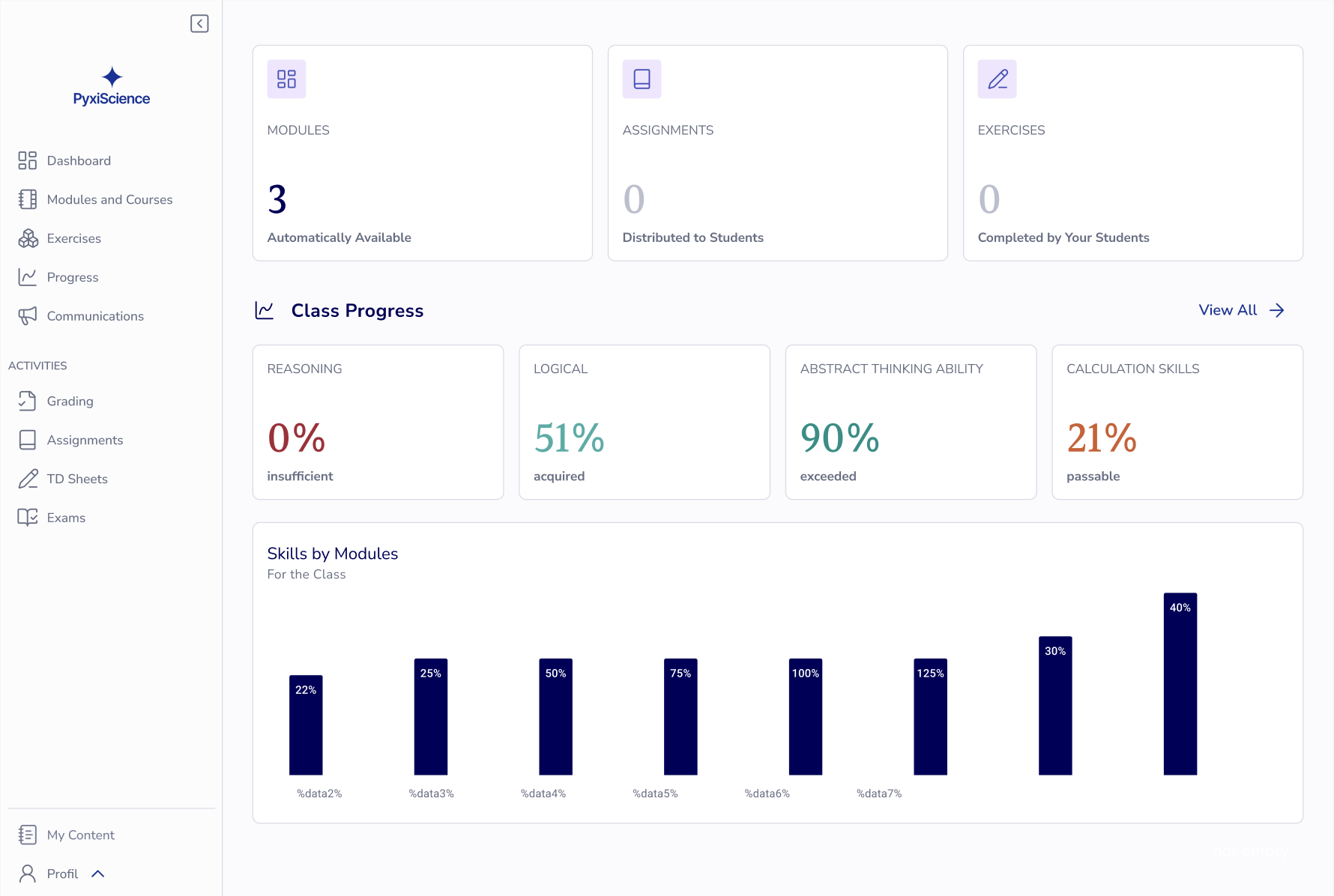Click the Profil user icon
Image resolution: width=1334 pixels, height=896 pixels.
point(28,874)
